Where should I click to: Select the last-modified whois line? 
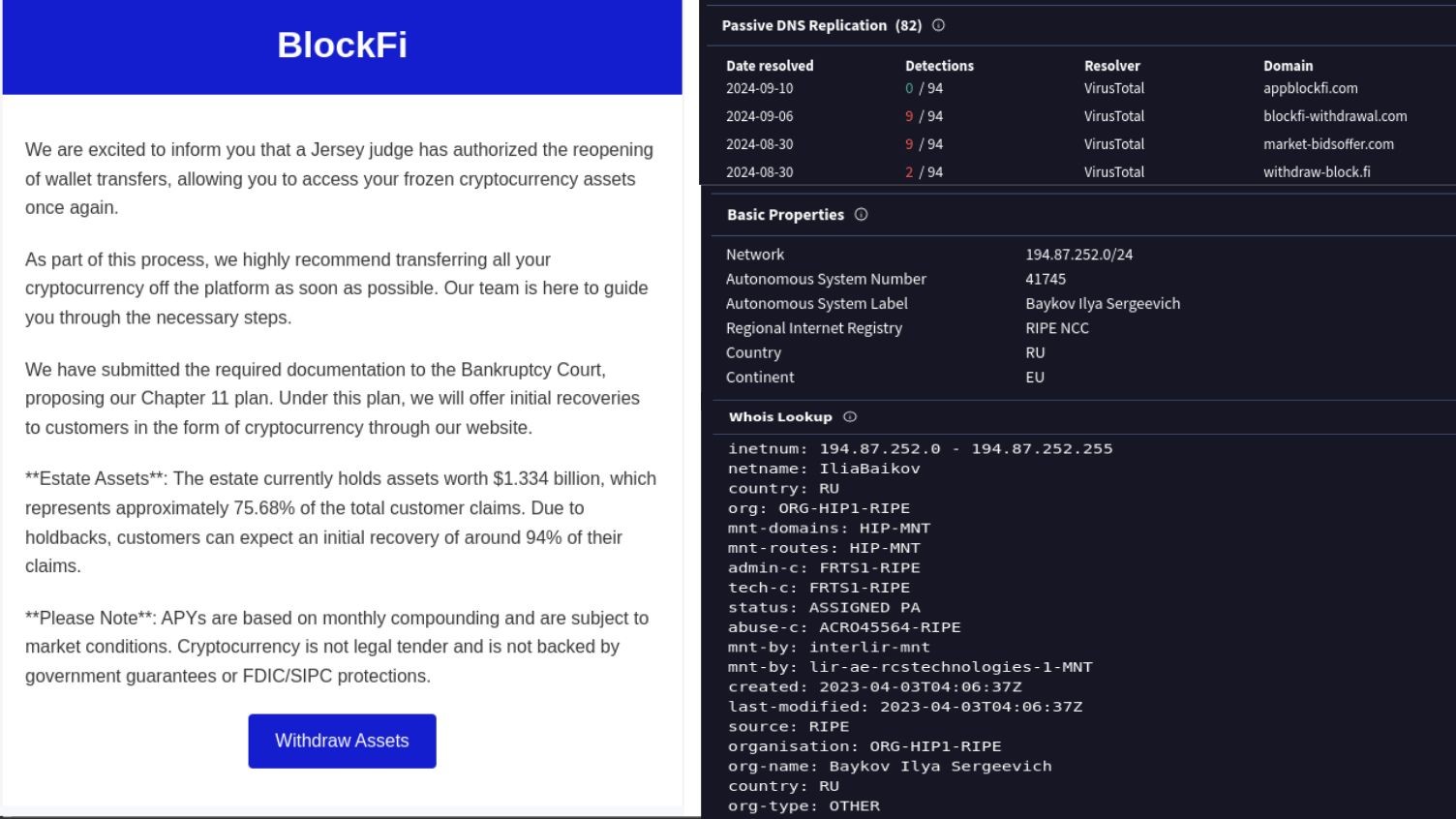coord(905,707)
